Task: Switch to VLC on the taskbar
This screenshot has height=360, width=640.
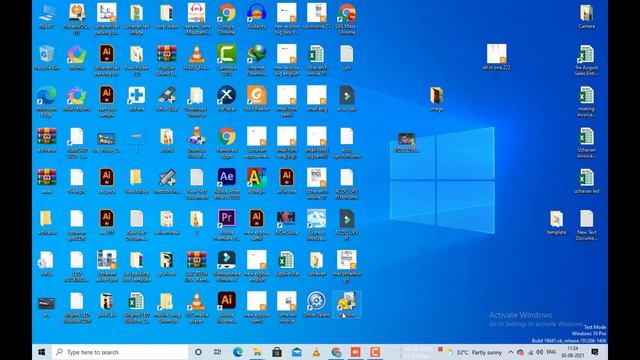Action: (x=316, y=352)
